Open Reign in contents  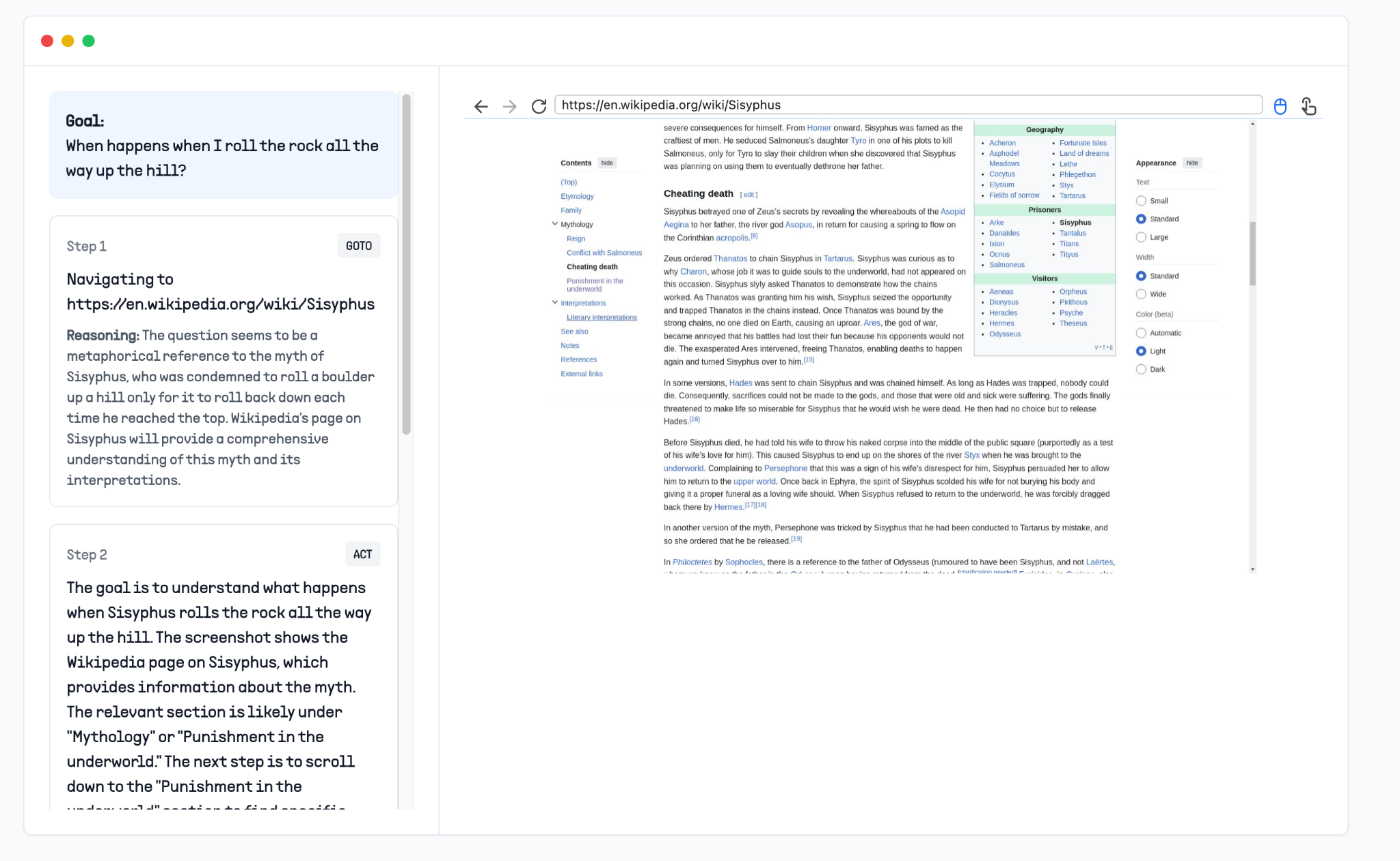(576, 238)
